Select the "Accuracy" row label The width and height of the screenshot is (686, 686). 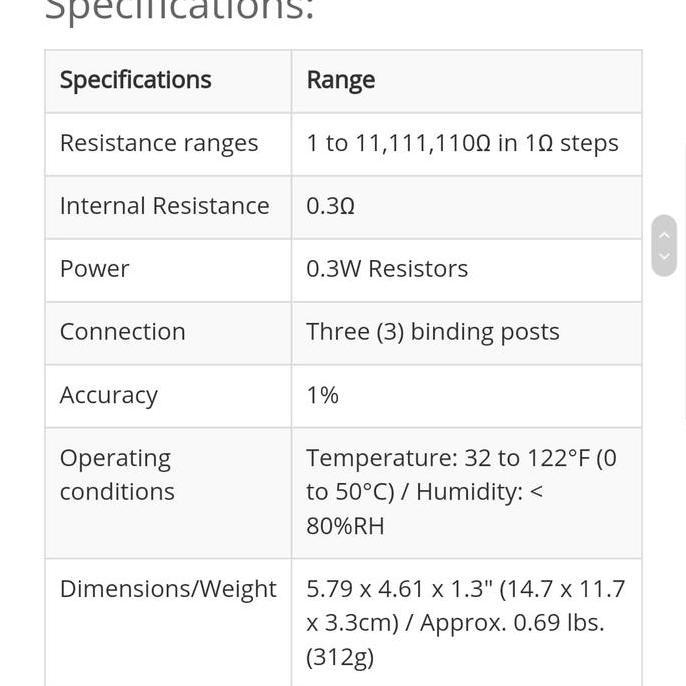click(x=108, y=395)
